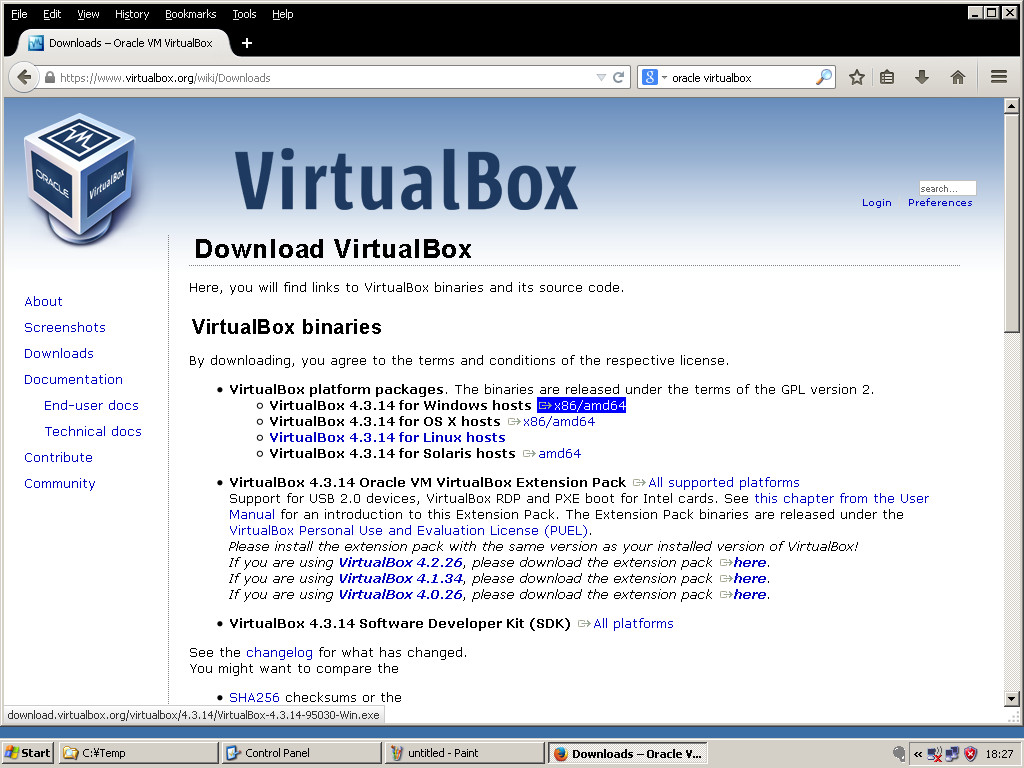
Task: Open a new tab with the plus button
Action: 247,43
